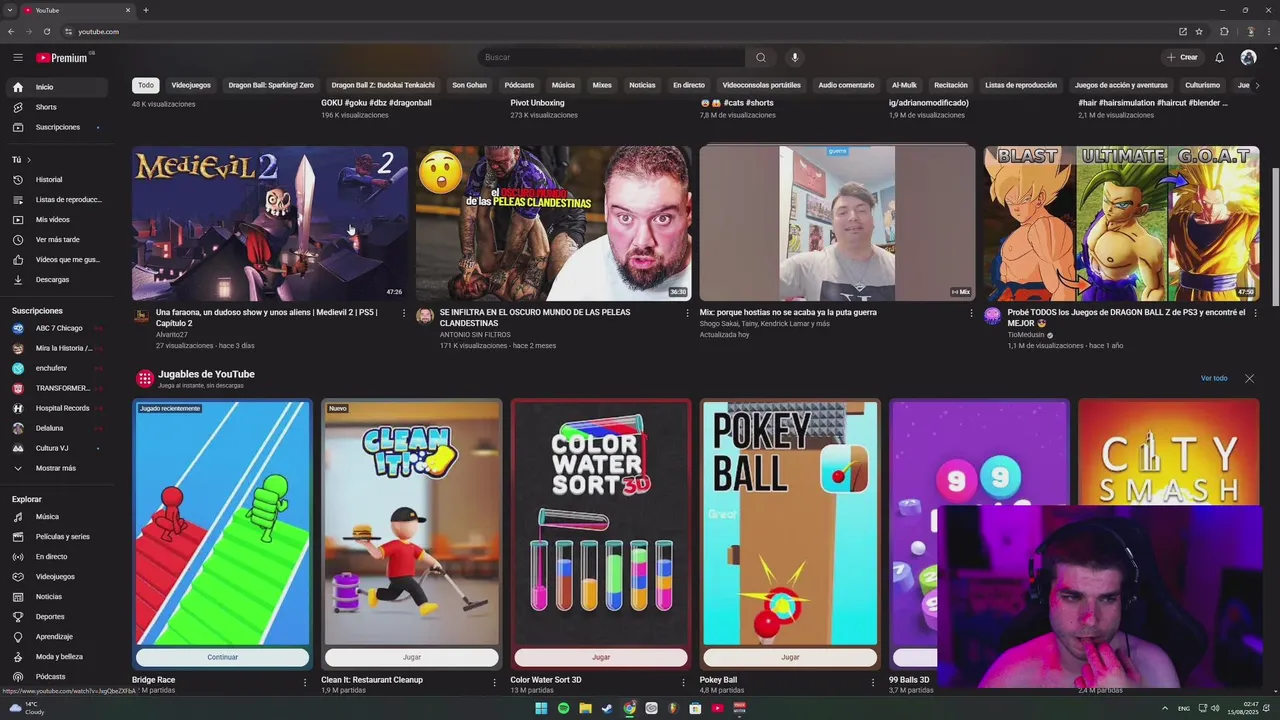The image size is (1280, 720).
Task: Click the search magnifier button
Action: tap(761, 57)
